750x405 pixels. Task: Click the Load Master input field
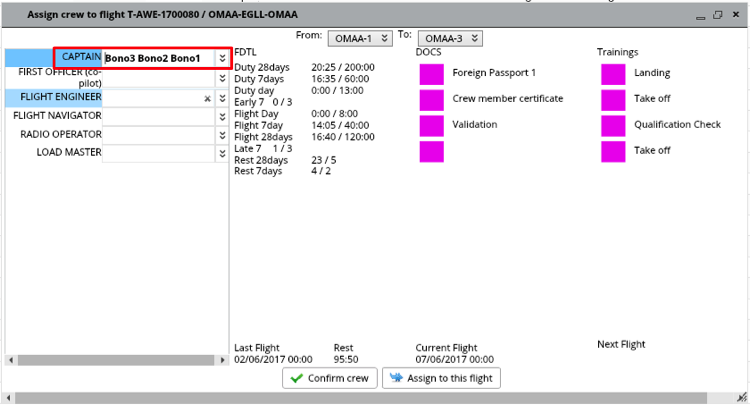pyautogui.click(x=158, y=154)
